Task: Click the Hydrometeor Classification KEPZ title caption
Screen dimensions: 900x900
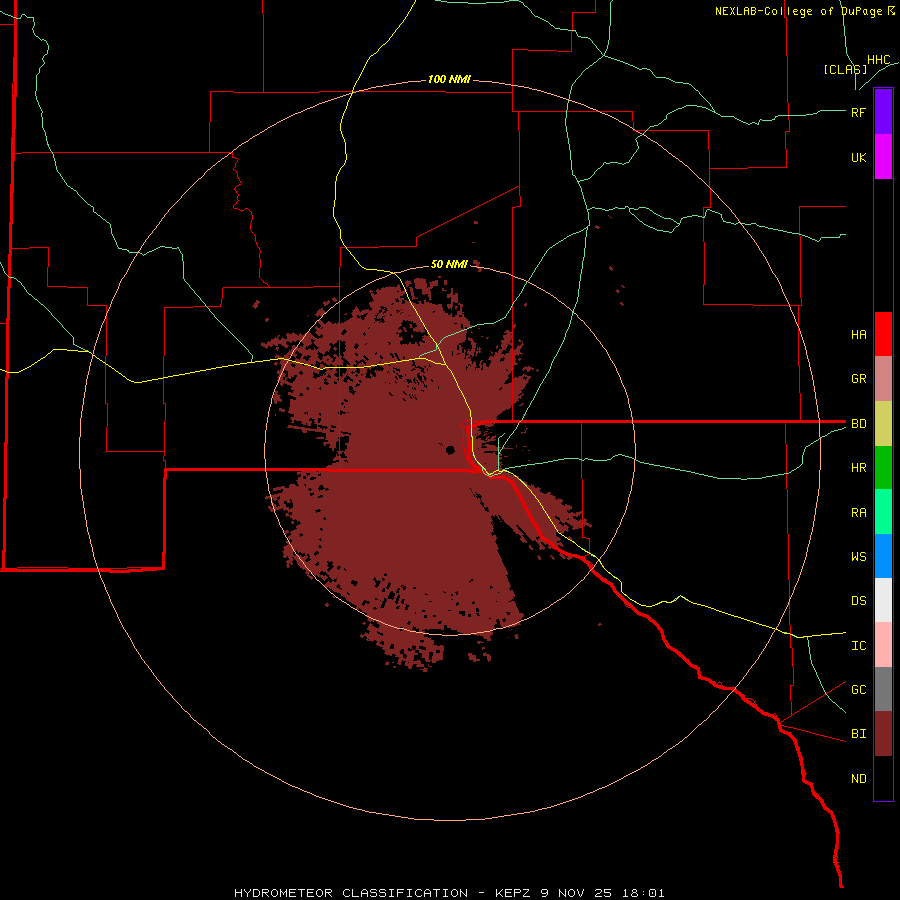Action: coord(449,893)
